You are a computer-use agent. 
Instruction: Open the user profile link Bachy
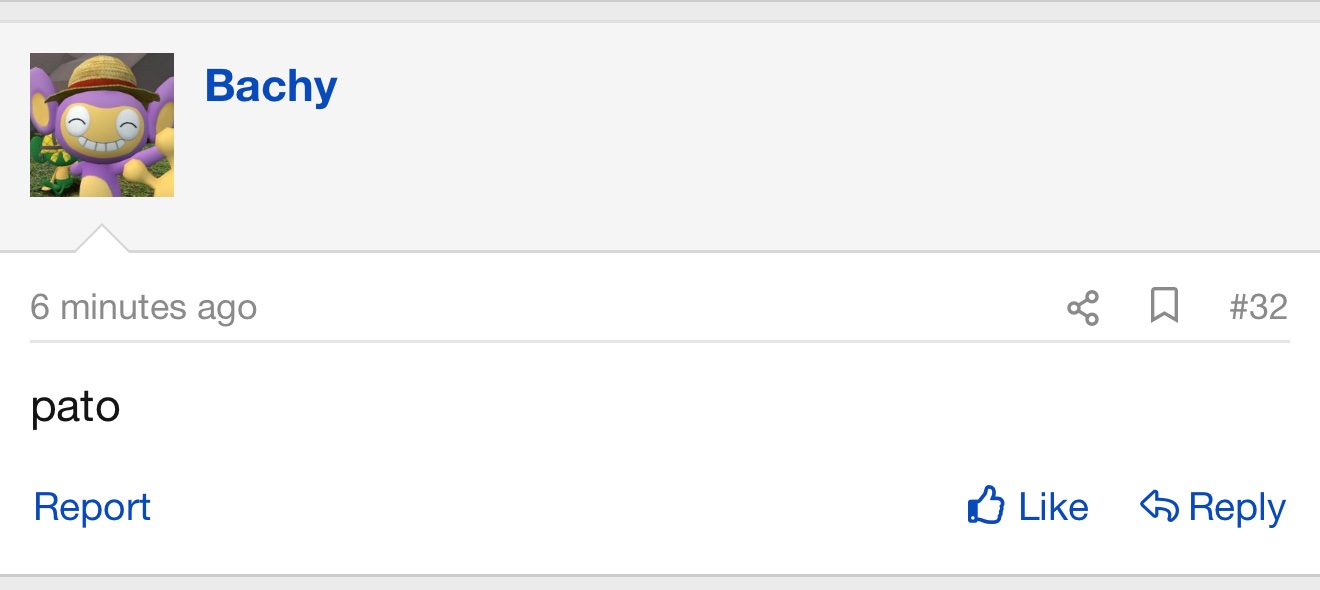click(271, 87)
